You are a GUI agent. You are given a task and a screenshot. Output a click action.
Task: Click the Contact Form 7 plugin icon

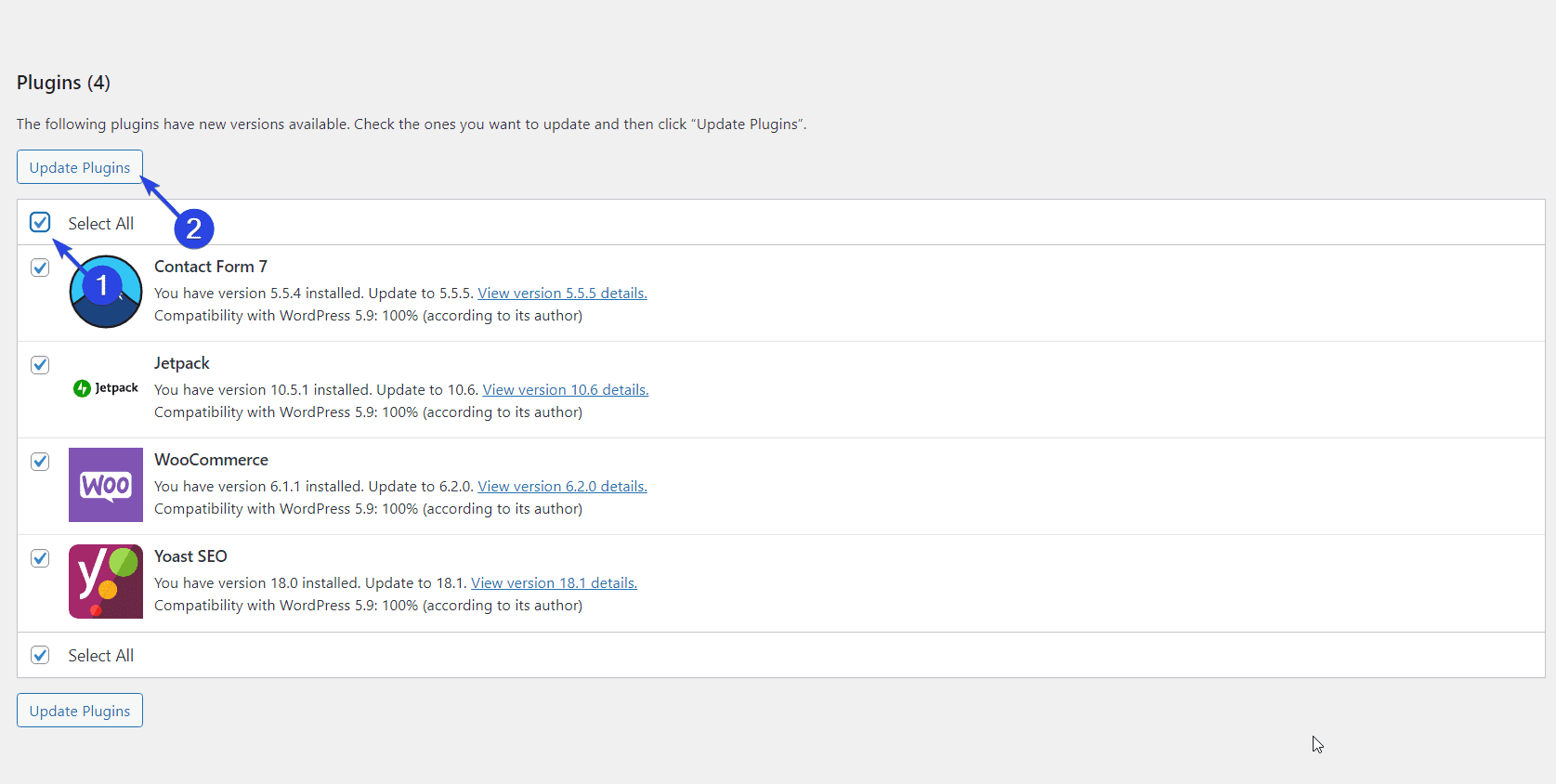pyautogui.click(x=106, y=292)
